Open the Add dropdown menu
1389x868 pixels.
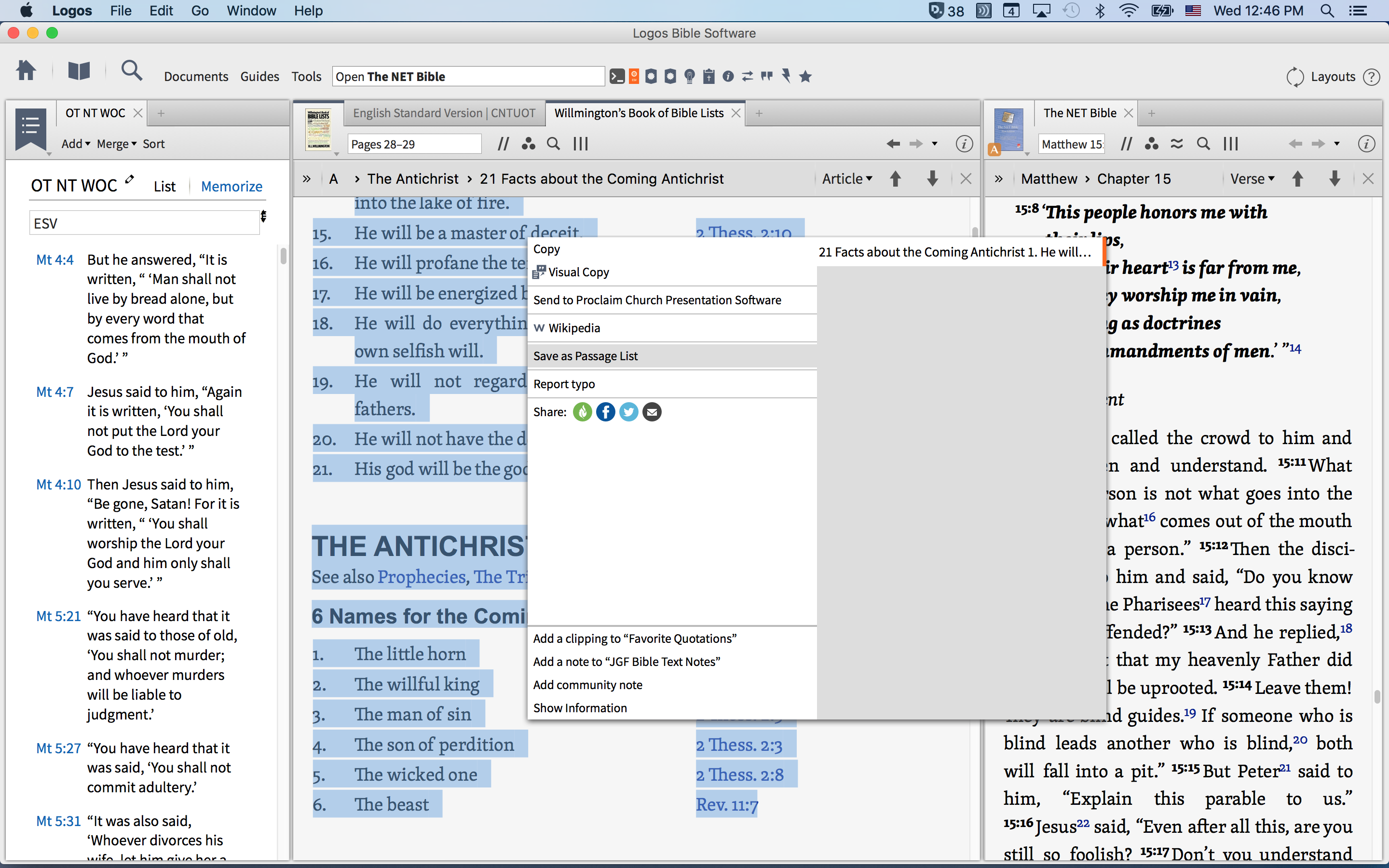(x=76, y=144)
